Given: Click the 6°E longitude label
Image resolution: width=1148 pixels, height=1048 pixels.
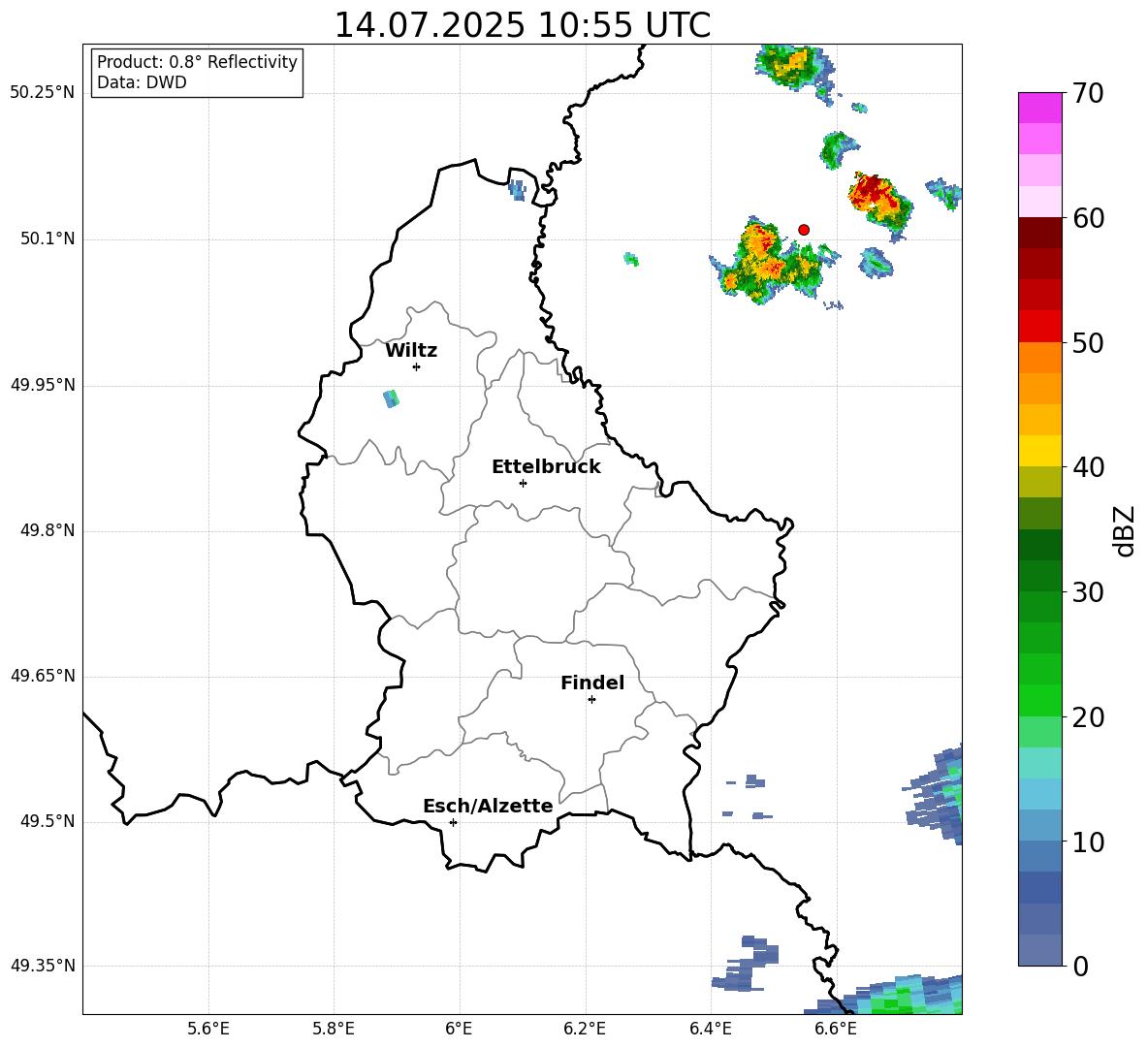Looking at the screenshot, I should pos(459,1029).
